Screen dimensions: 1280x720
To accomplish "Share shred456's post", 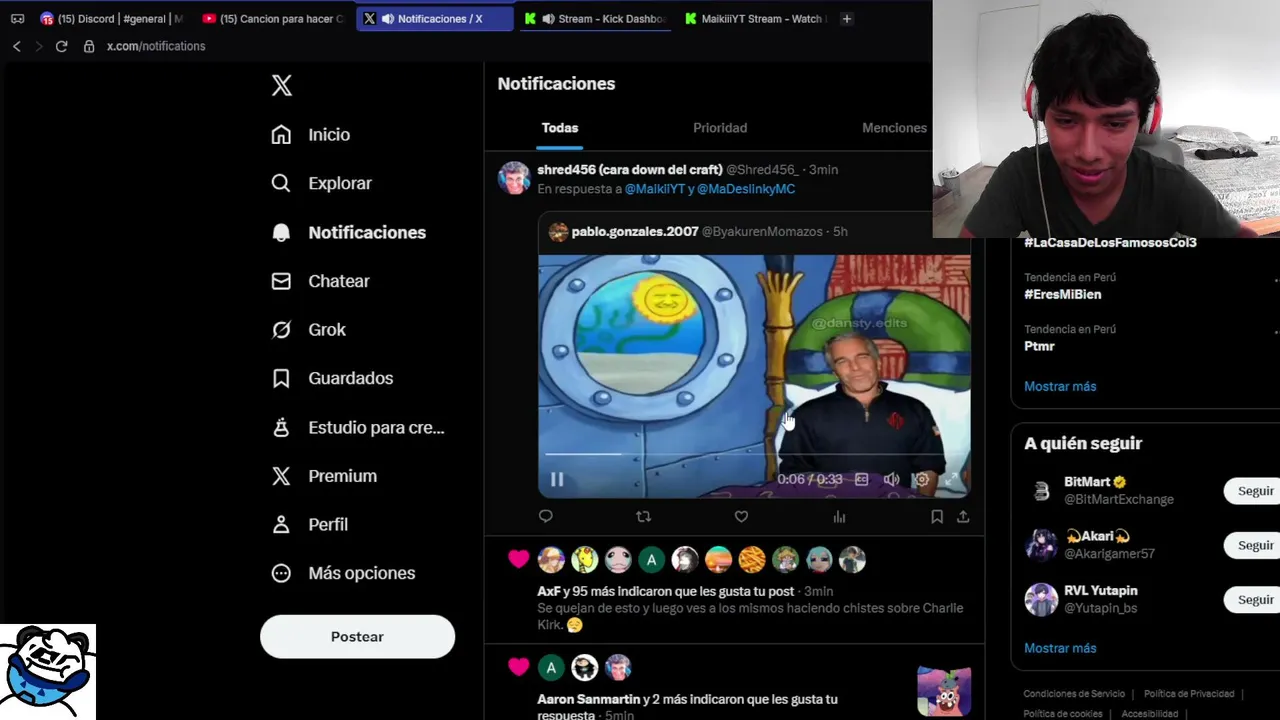I will (963, 517).
